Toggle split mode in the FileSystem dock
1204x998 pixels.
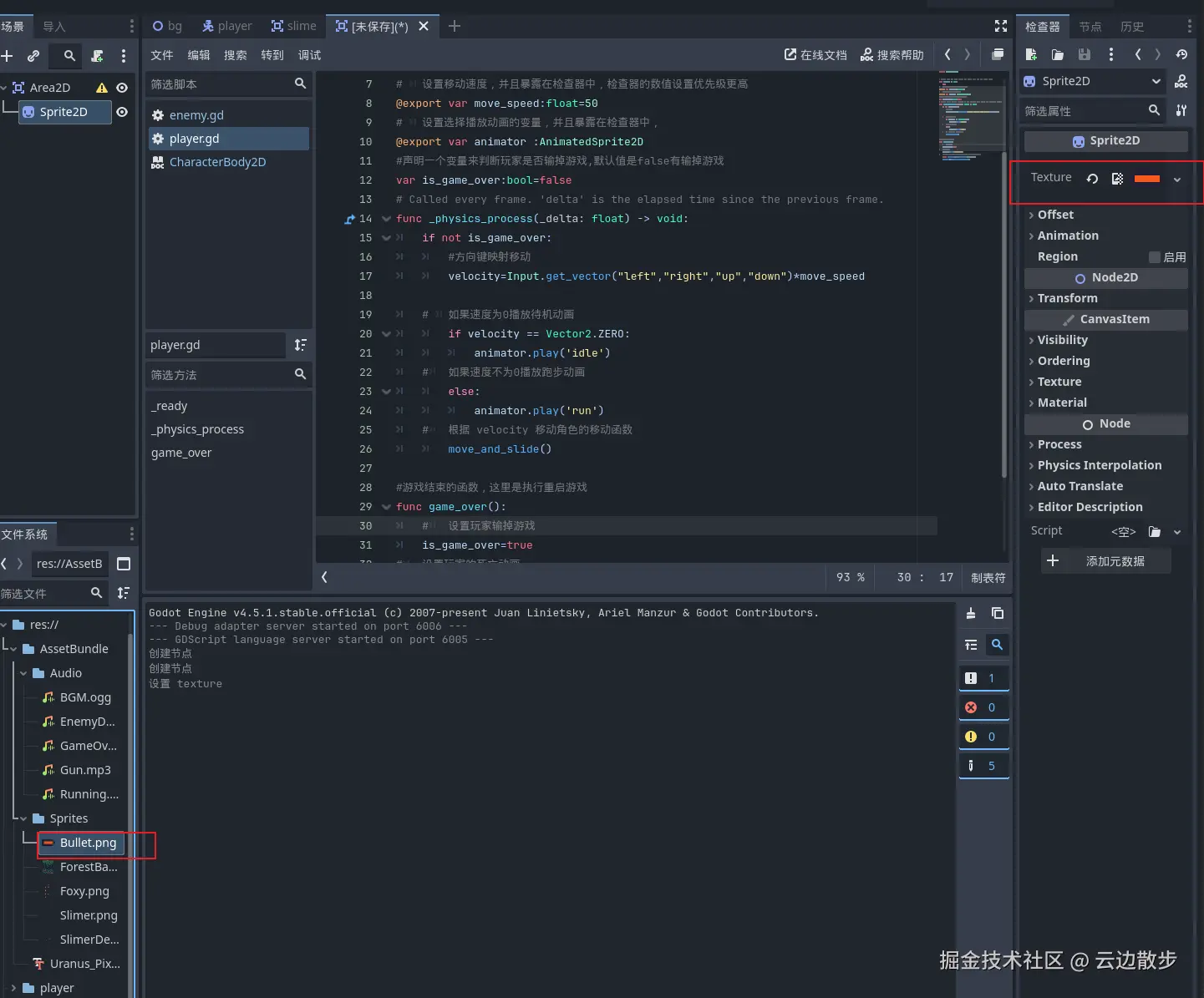[124, 564]
